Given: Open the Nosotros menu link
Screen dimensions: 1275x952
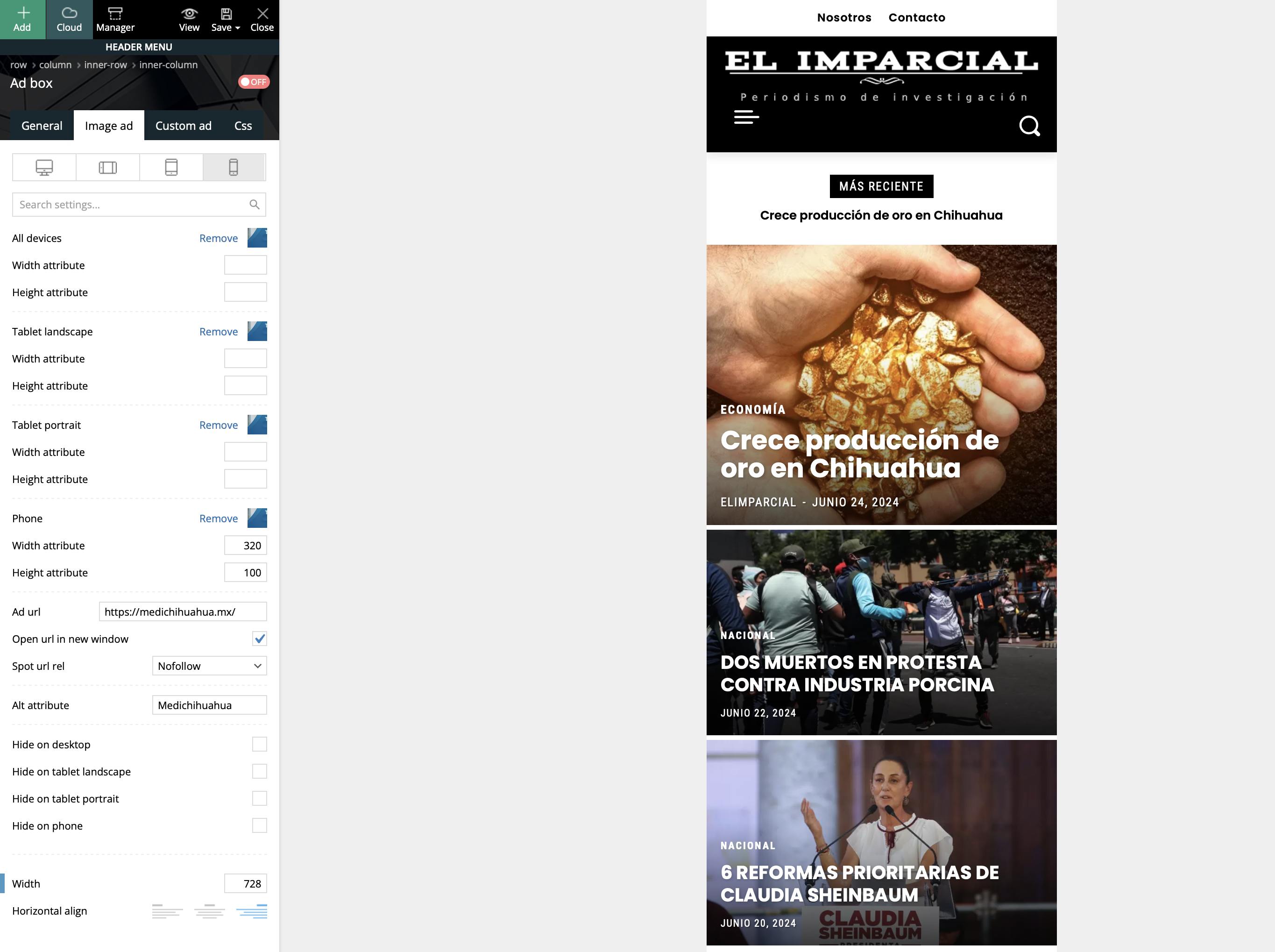Looking at the screenshot, I should pyautogui.click(x=844, y=17).
